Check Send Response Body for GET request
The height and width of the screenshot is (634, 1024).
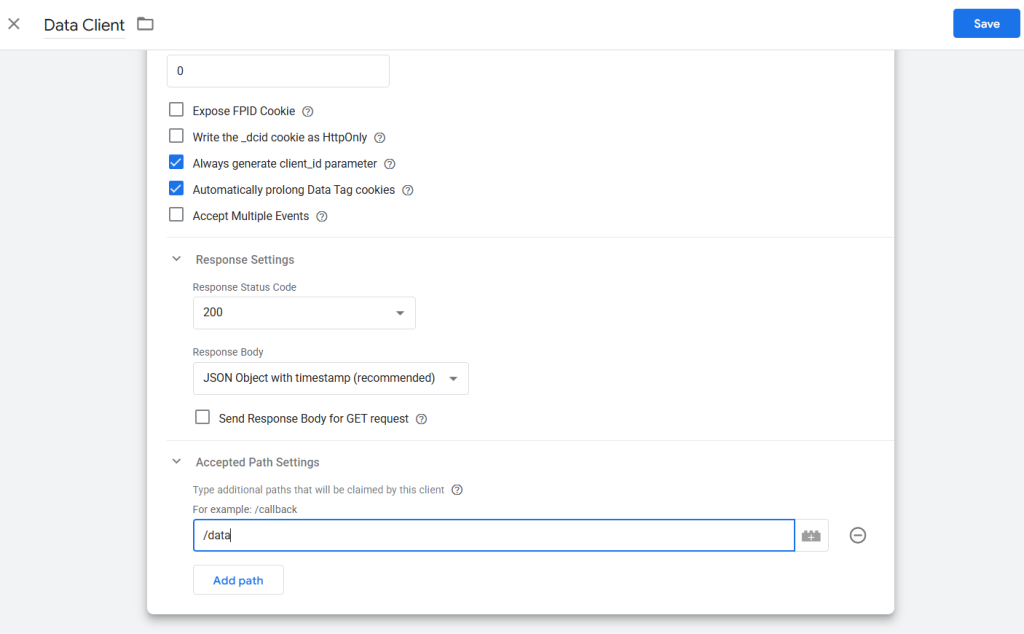click(x=202, y=418)
